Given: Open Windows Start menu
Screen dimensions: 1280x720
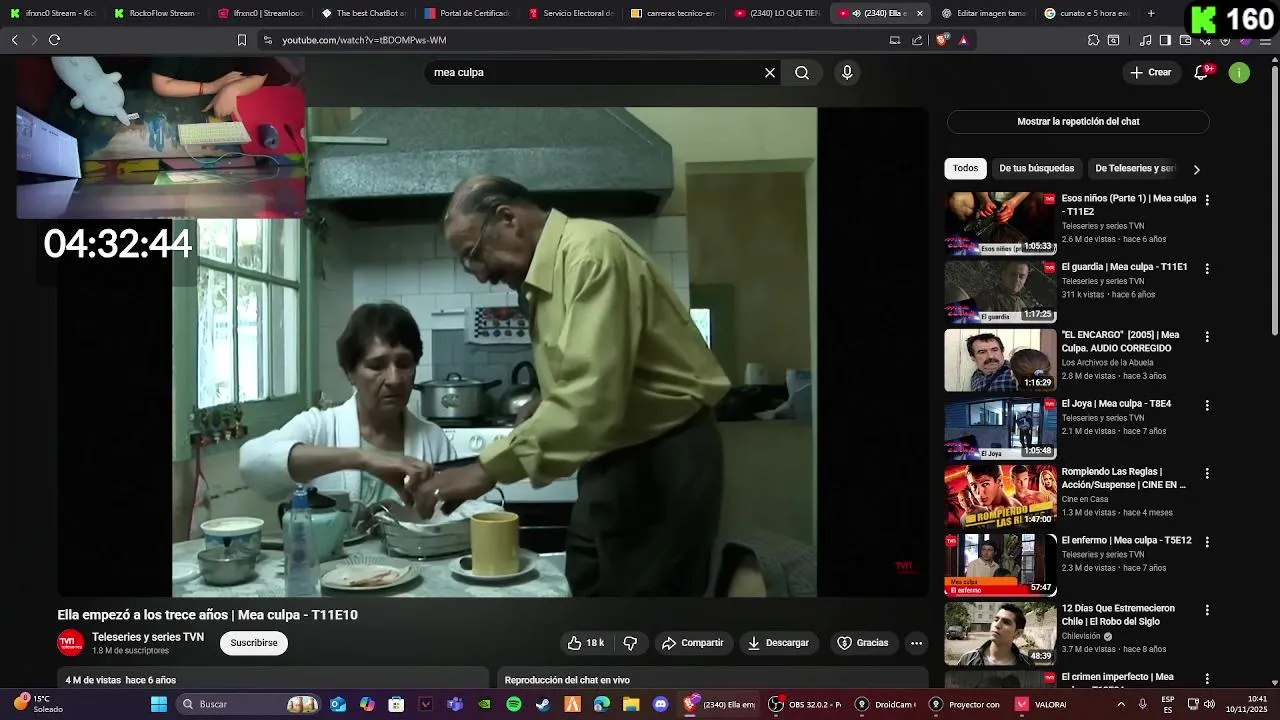Looking at the screenshot, I should pos(159,704).
